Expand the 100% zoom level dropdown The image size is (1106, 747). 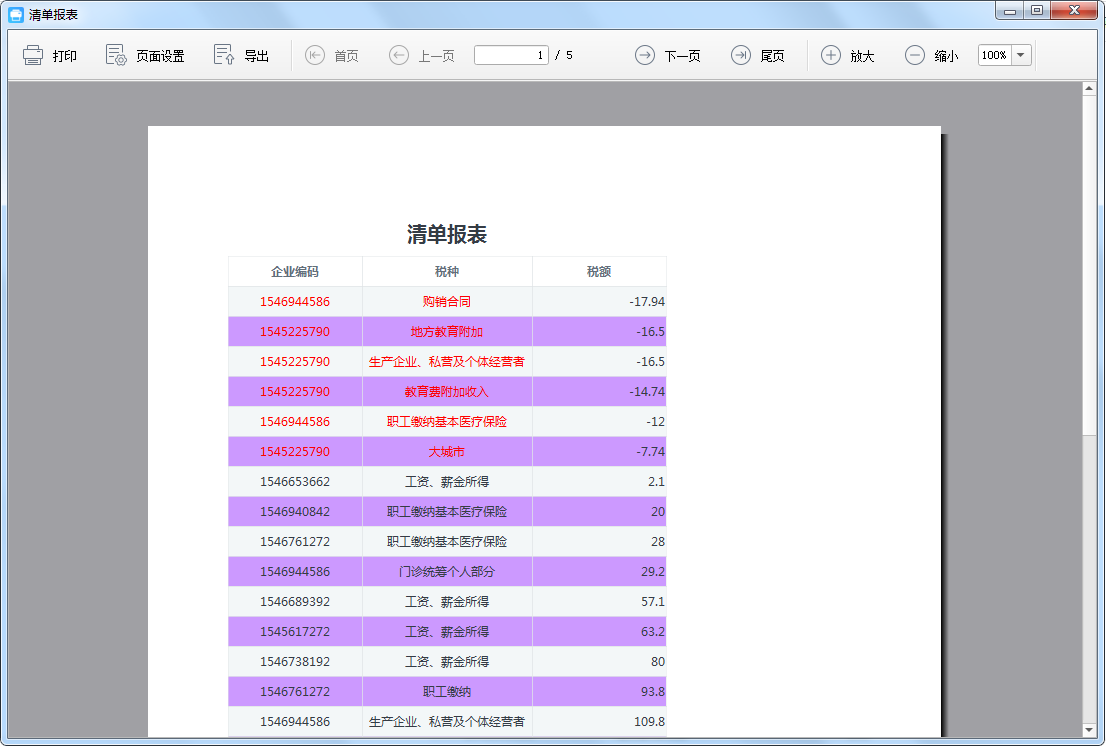(1021, 55)
